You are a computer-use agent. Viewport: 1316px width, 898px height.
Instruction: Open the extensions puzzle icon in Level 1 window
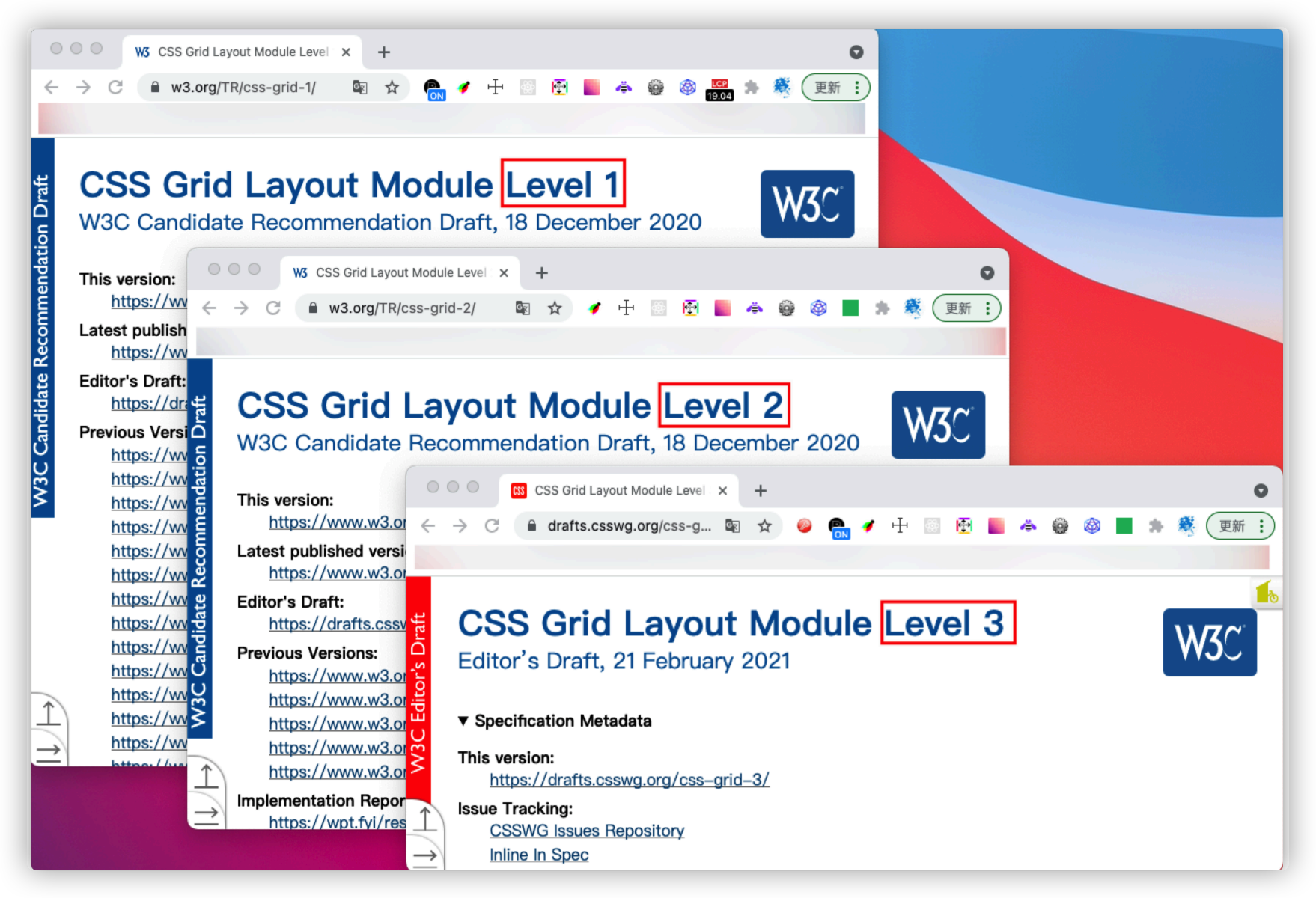(x=752, y=88)
